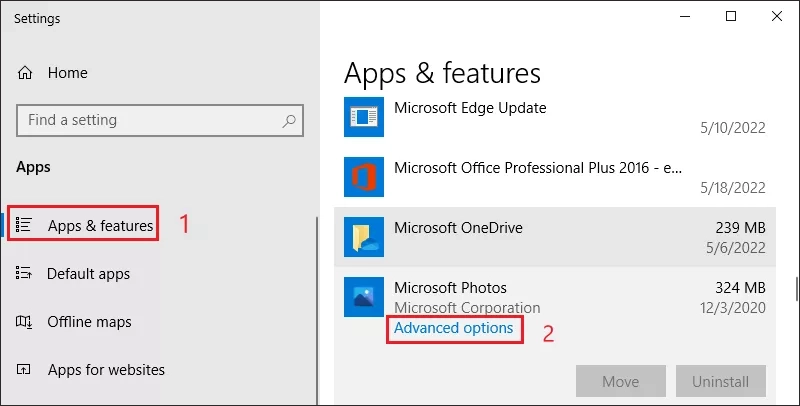The image size is (800, 406).
Task: Click the Apps sidebar section heading
Action: (x=33, y=167)
